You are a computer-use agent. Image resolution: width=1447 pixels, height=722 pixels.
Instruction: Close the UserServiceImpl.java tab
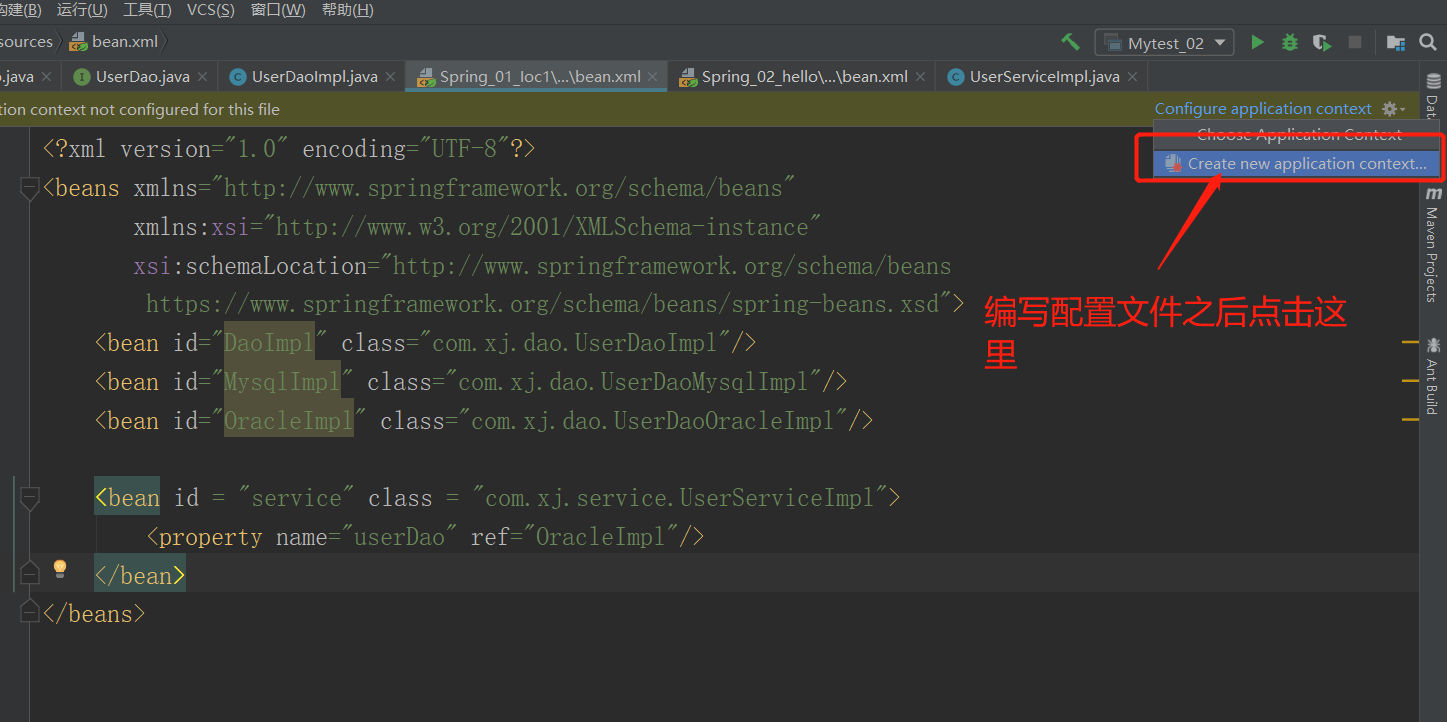point(1132,77)
